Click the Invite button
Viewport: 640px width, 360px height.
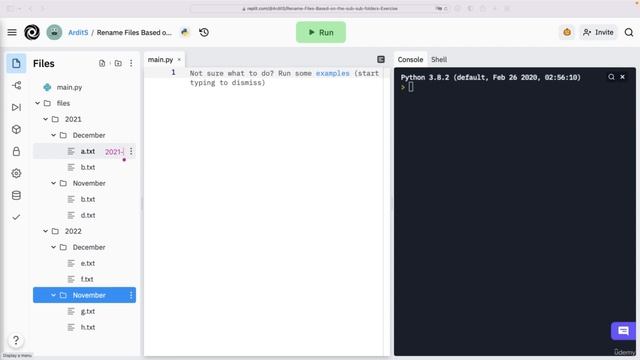click(598, 32)
